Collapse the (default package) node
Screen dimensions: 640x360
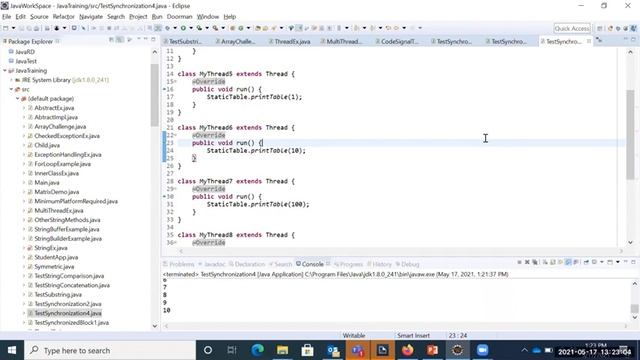coord(18,98)
